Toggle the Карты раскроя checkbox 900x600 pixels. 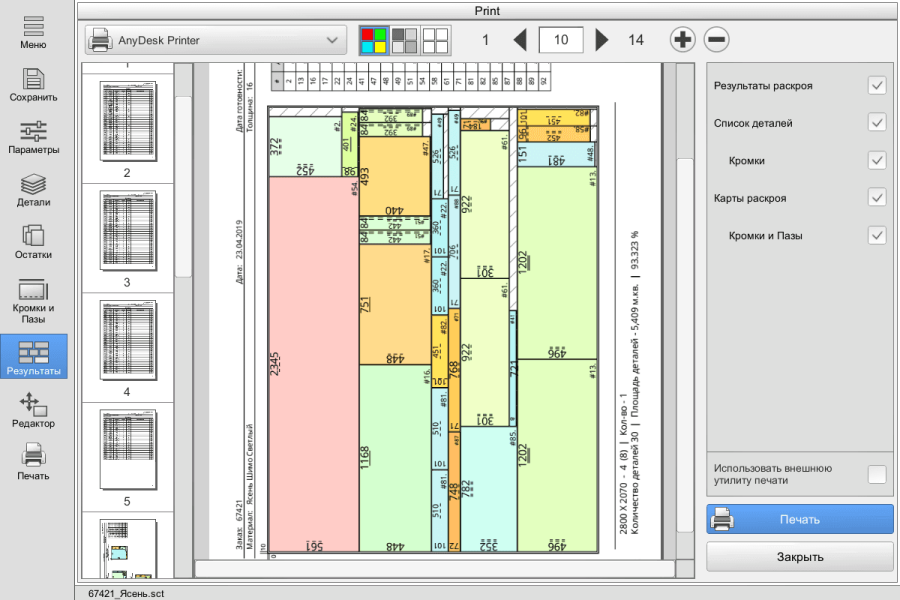876,198
